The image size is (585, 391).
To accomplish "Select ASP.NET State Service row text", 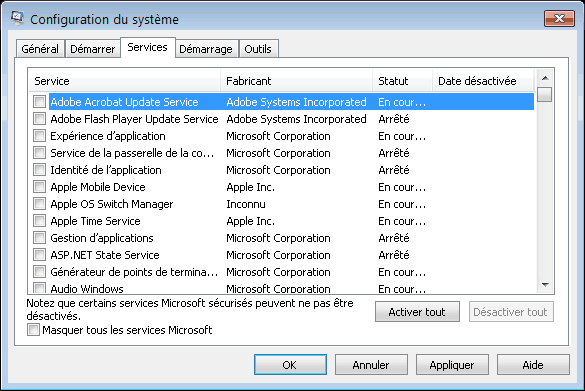I will tap(105, 255).
